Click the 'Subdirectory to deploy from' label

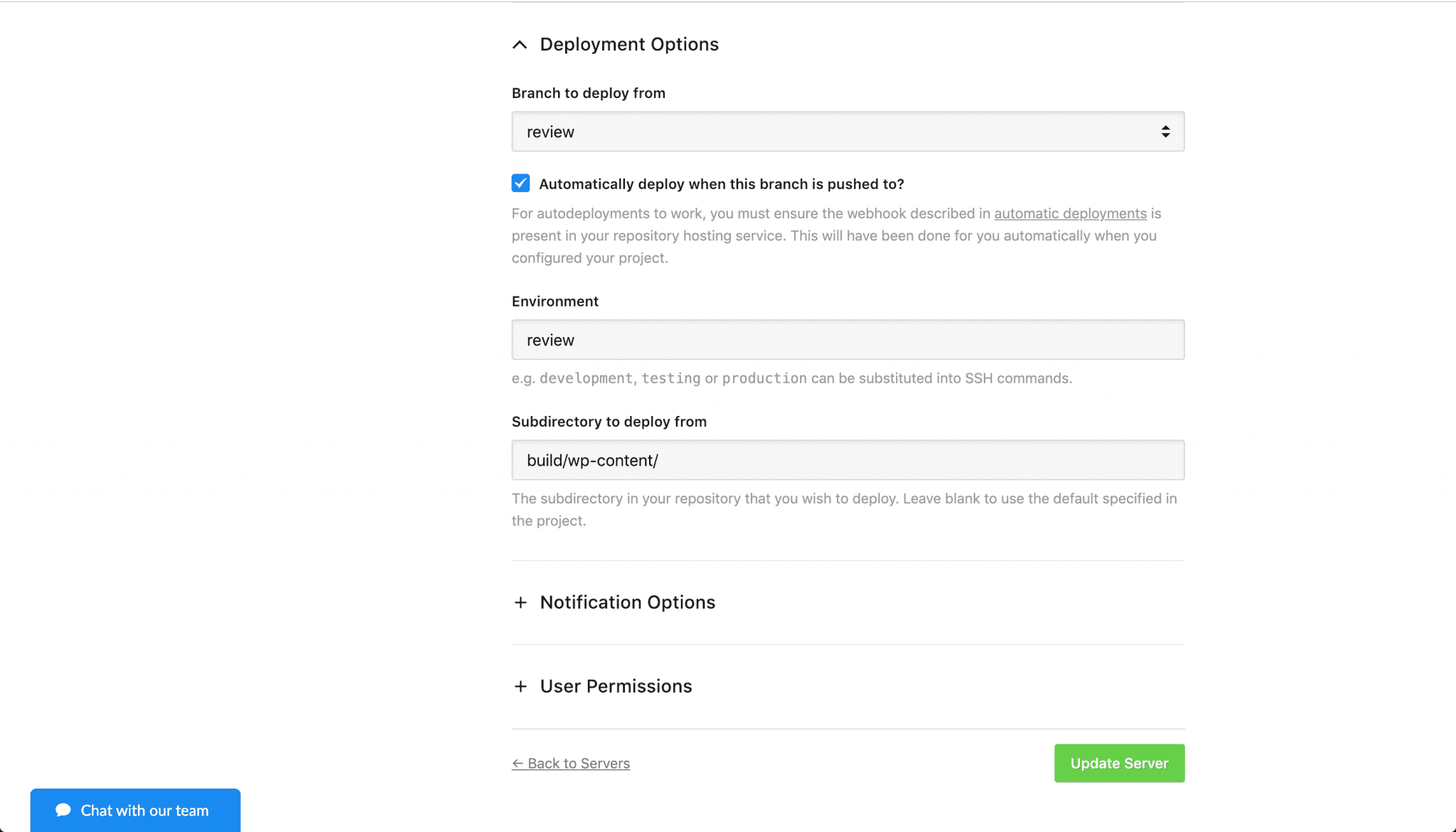(x=609, y=422)
